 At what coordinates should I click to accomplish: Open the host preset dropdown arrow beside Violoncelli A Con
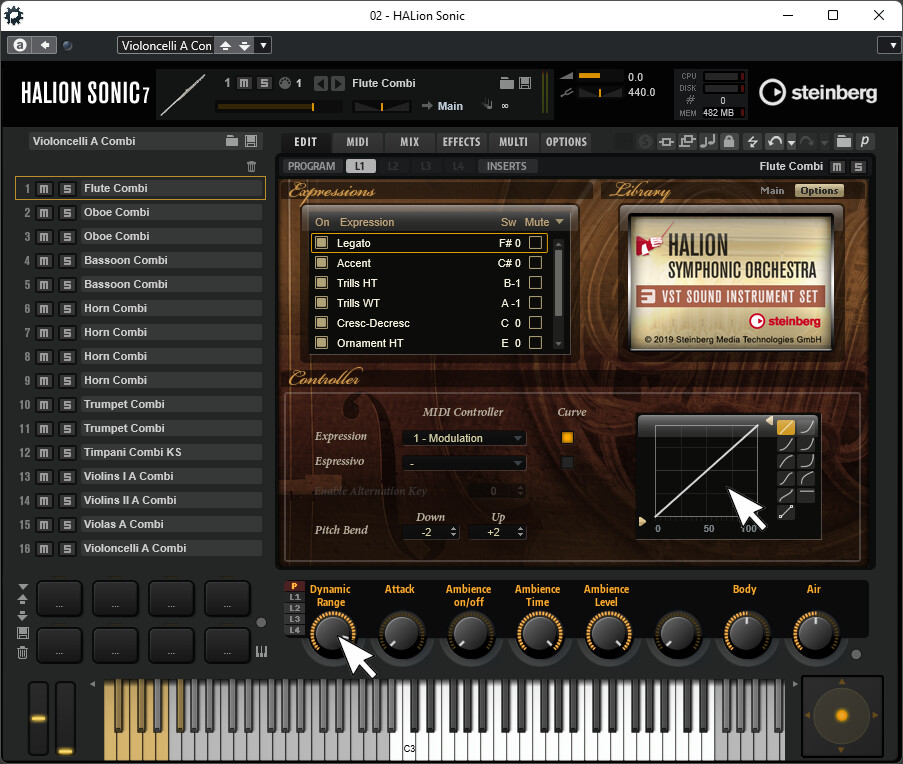pos(264,45)
